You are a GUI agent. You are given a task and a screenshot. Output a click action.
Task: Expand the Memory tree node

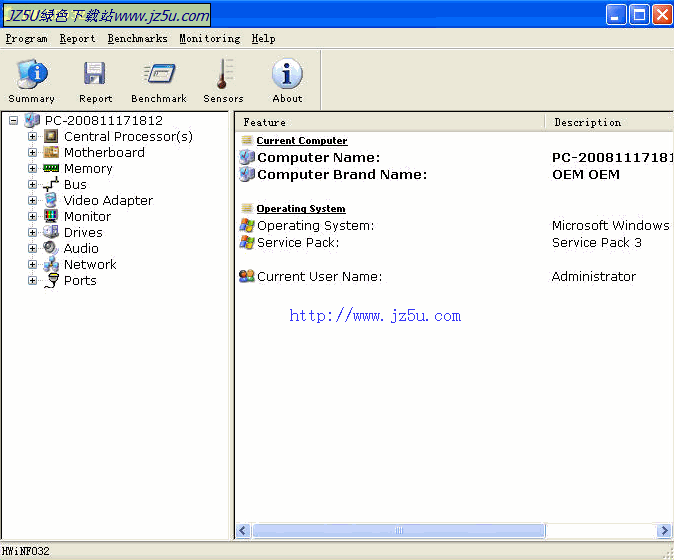[x=32, y=168]
